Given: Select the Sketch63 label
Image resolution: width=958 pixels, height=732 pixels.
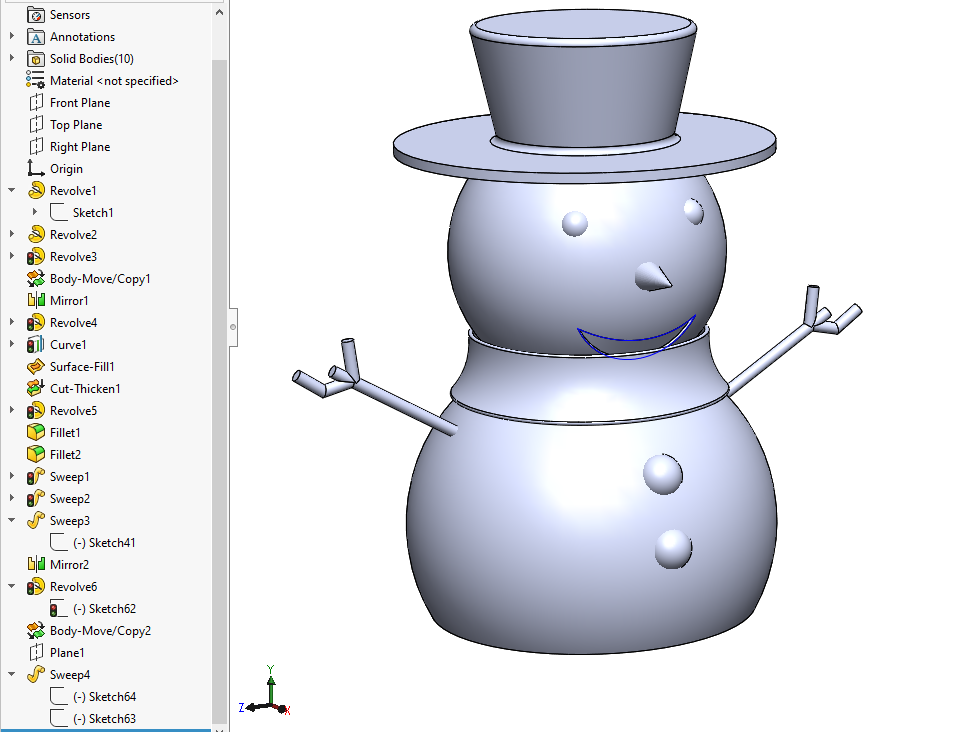Looking at the screenshot, I should click(104, 719).
